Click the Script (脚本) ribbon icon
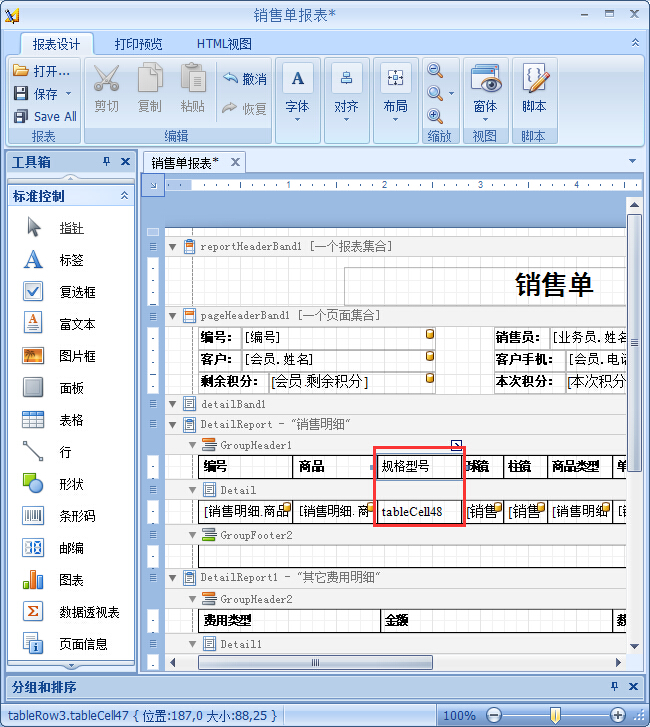This screenshot has width=650, height=727. (x=534, y=88)
